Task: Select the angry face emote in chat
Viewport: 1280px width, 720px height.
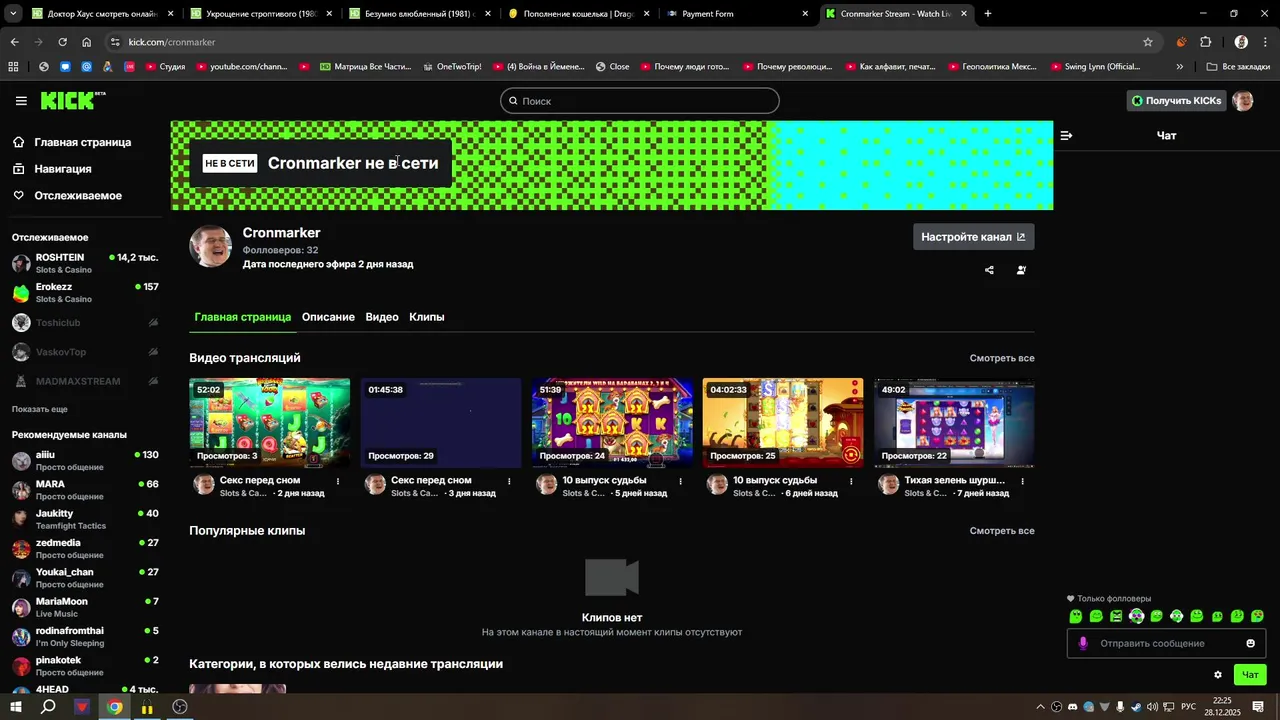Action: [1116, 616]
